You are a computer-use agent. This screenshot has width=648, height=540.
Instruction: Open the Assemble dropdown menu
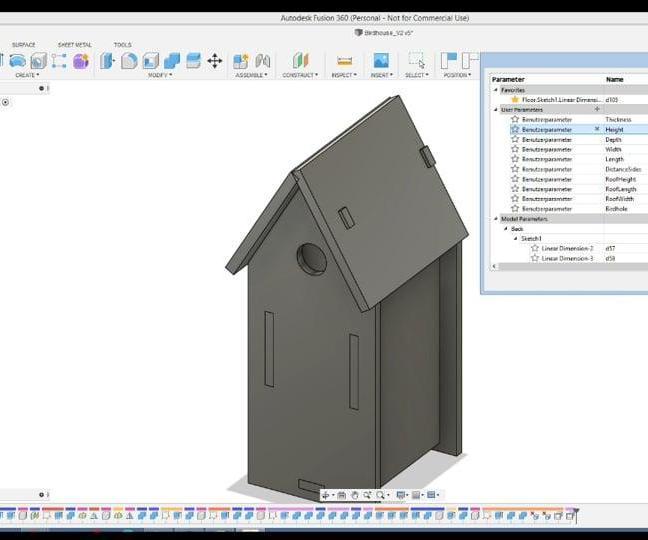pyautogui.click(x=251, y=75)
